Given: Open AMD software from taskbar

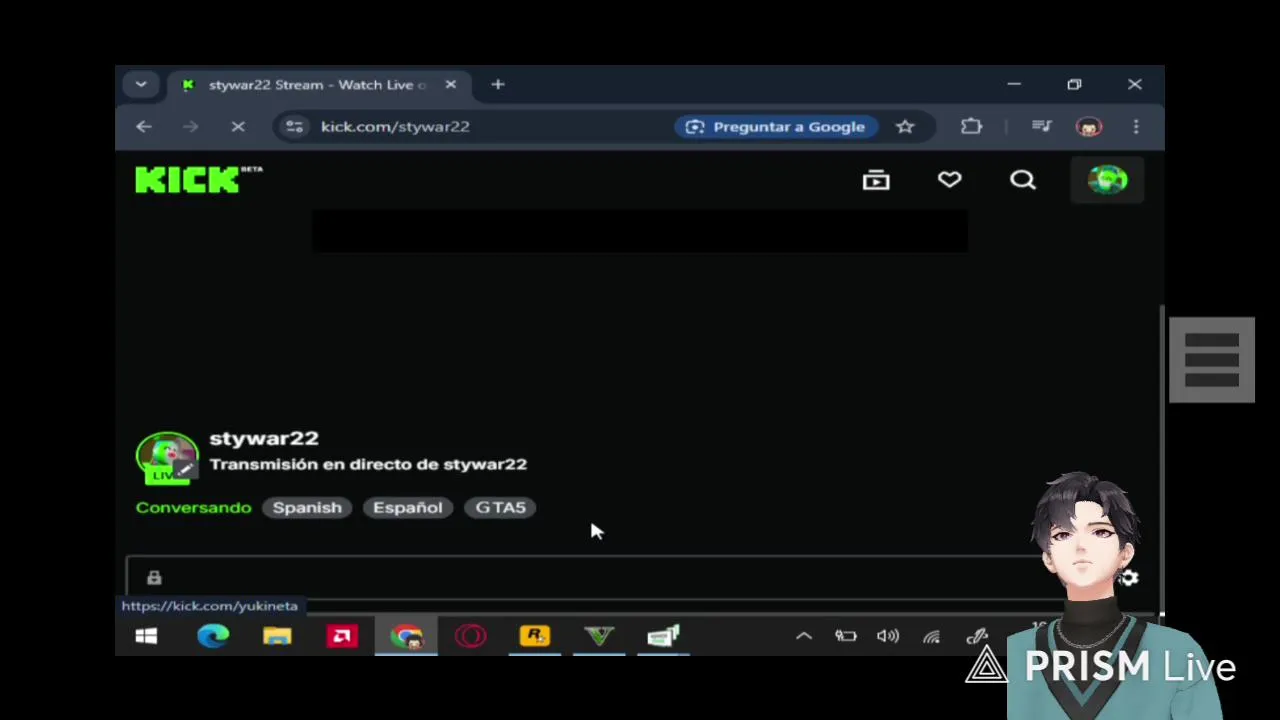Looking at the screenshot, I should point(342,636).
